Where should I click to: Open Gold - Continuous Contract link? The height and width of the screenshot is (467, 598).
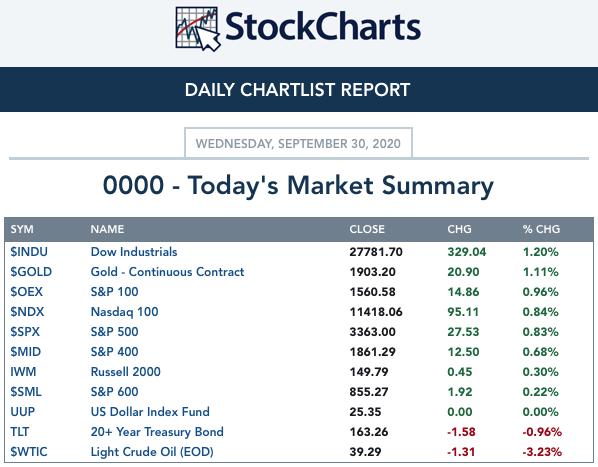coord(167,272)
